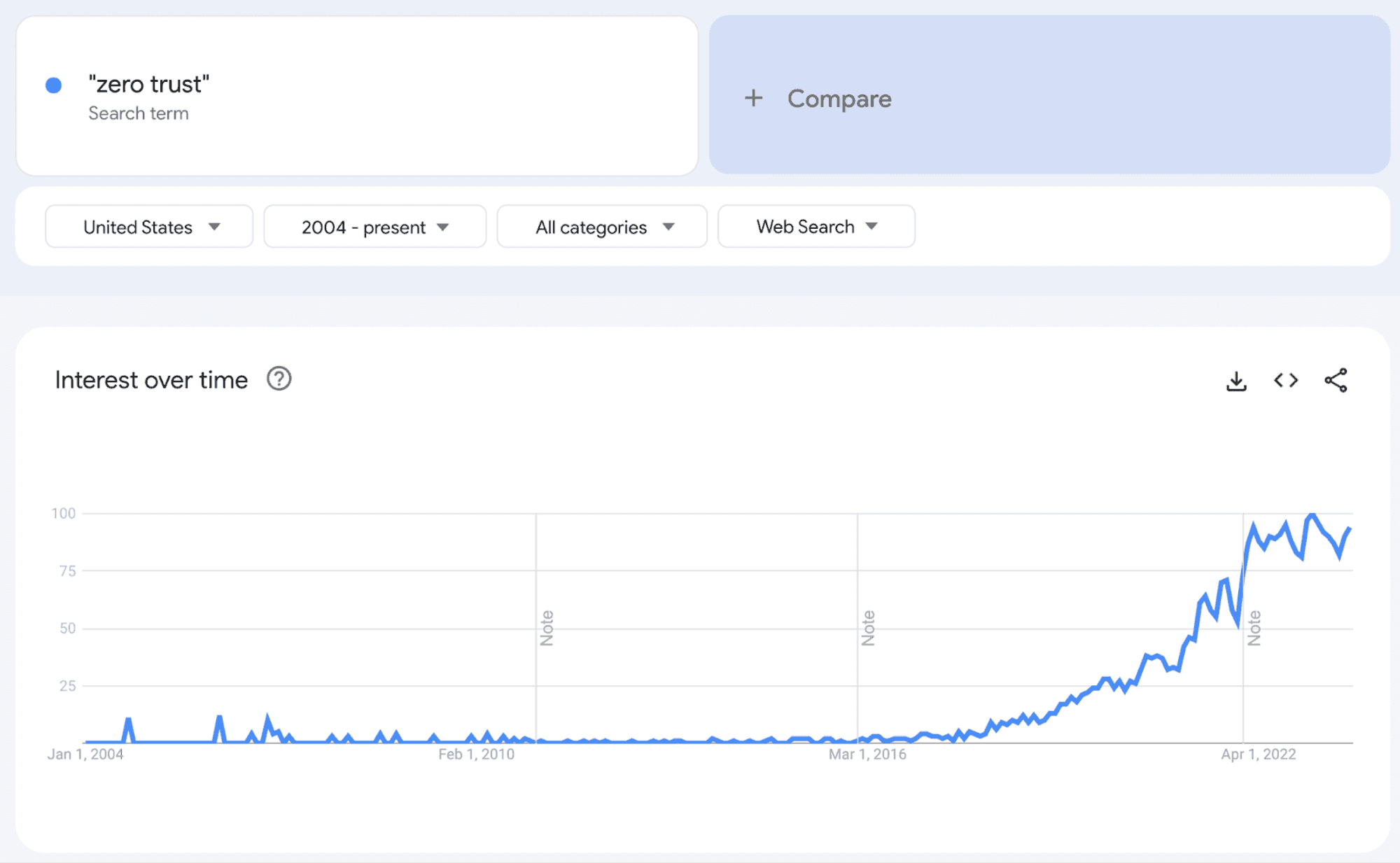Image resolution: width=1400 pixels, height=863 pixels.
Task: Click the Compare button
Action: pyautogui.click(x=839, y=99)
